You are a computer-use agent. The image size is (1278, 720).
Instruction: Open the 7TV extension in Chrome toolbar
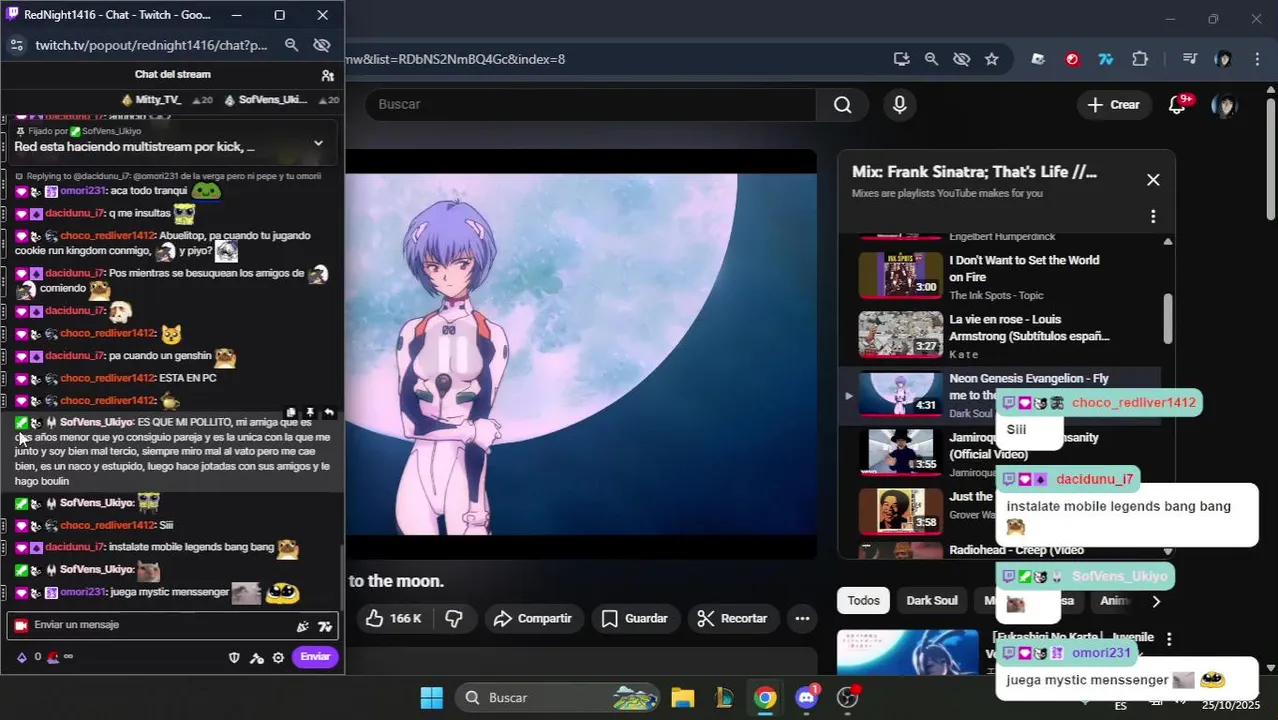pyautogui.click(x=1105, y=59)
